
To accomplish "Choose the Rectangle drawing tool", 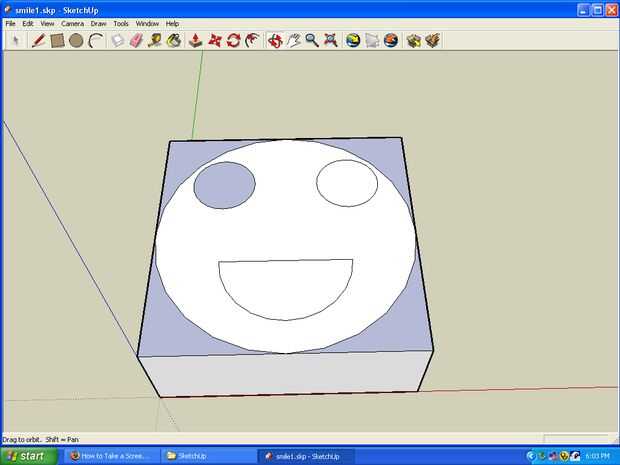I will pyautogui.click(x=57, y=41).
